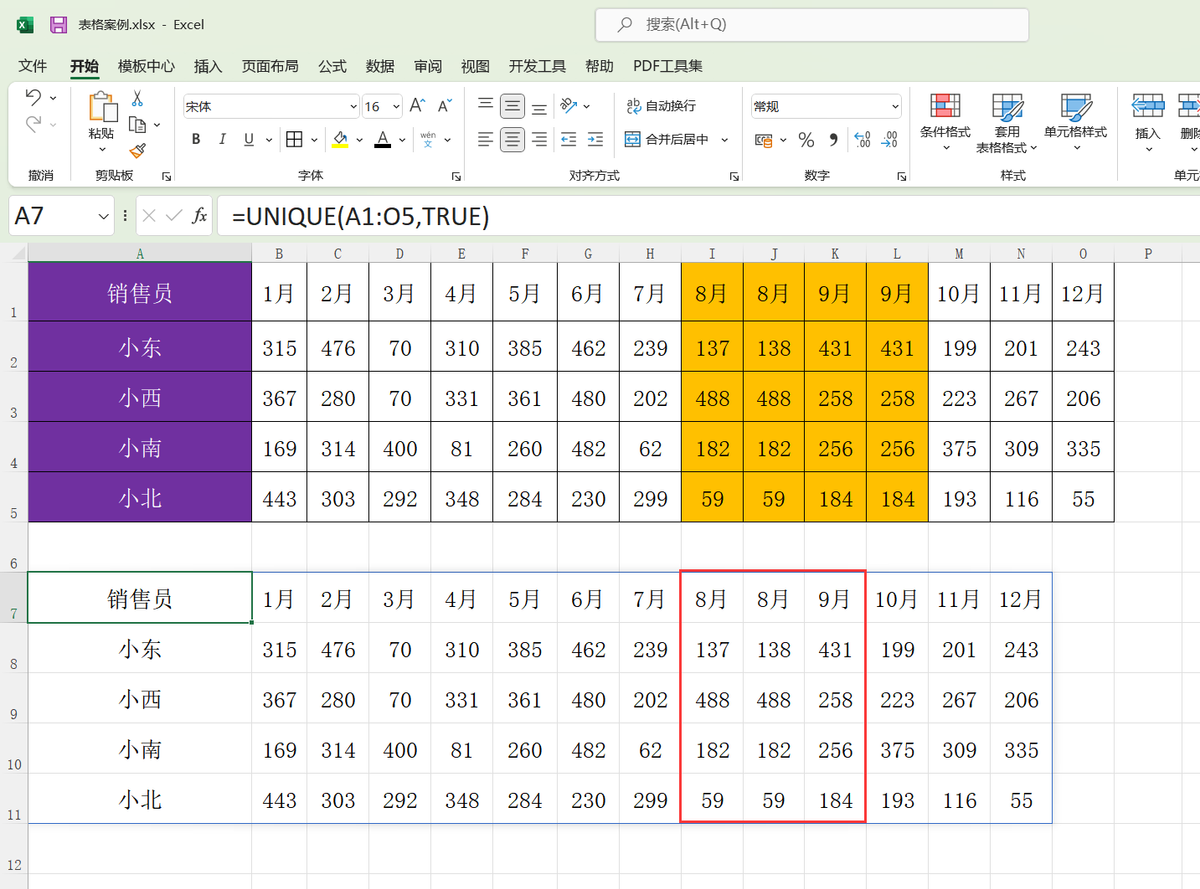The height and width of the screenshot is (889, 1200).
Task: Open Format as Table (套用表格格式)
Action: [x=1007, y=123]
